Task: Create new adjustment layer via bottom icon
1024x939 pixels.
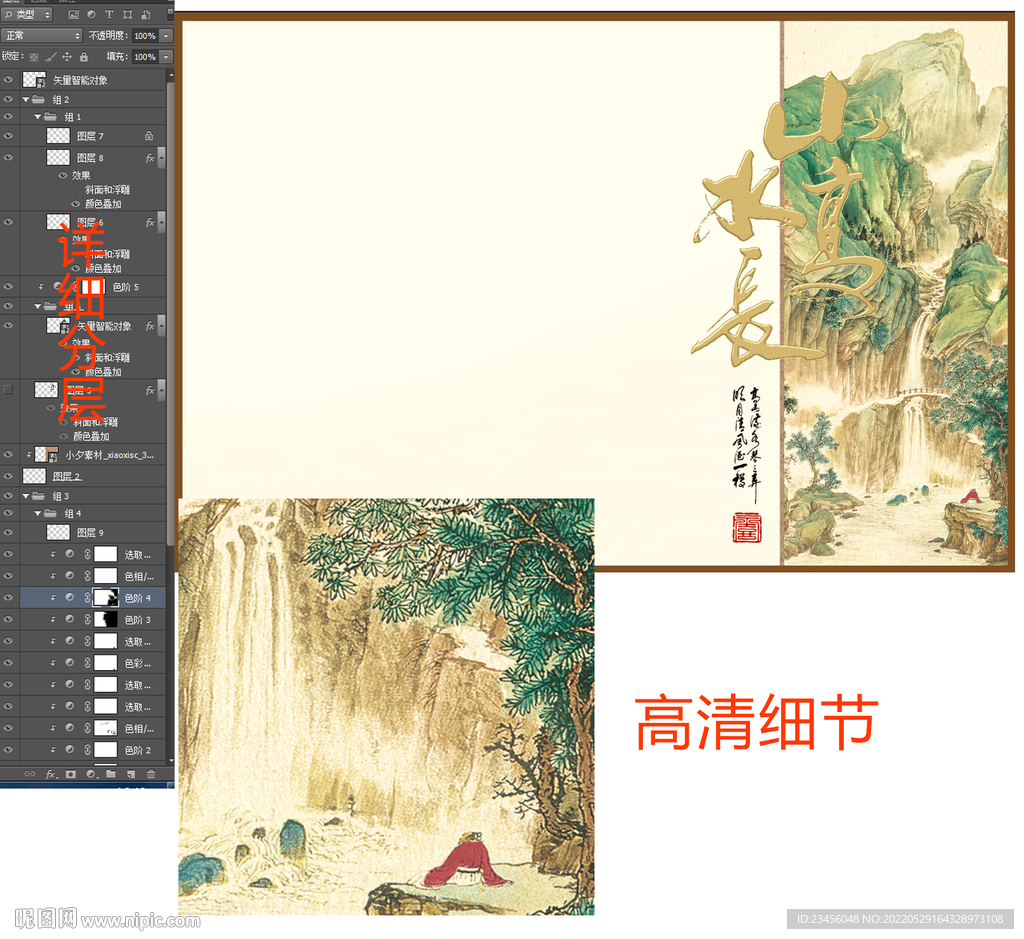Action: click(91, 774)
